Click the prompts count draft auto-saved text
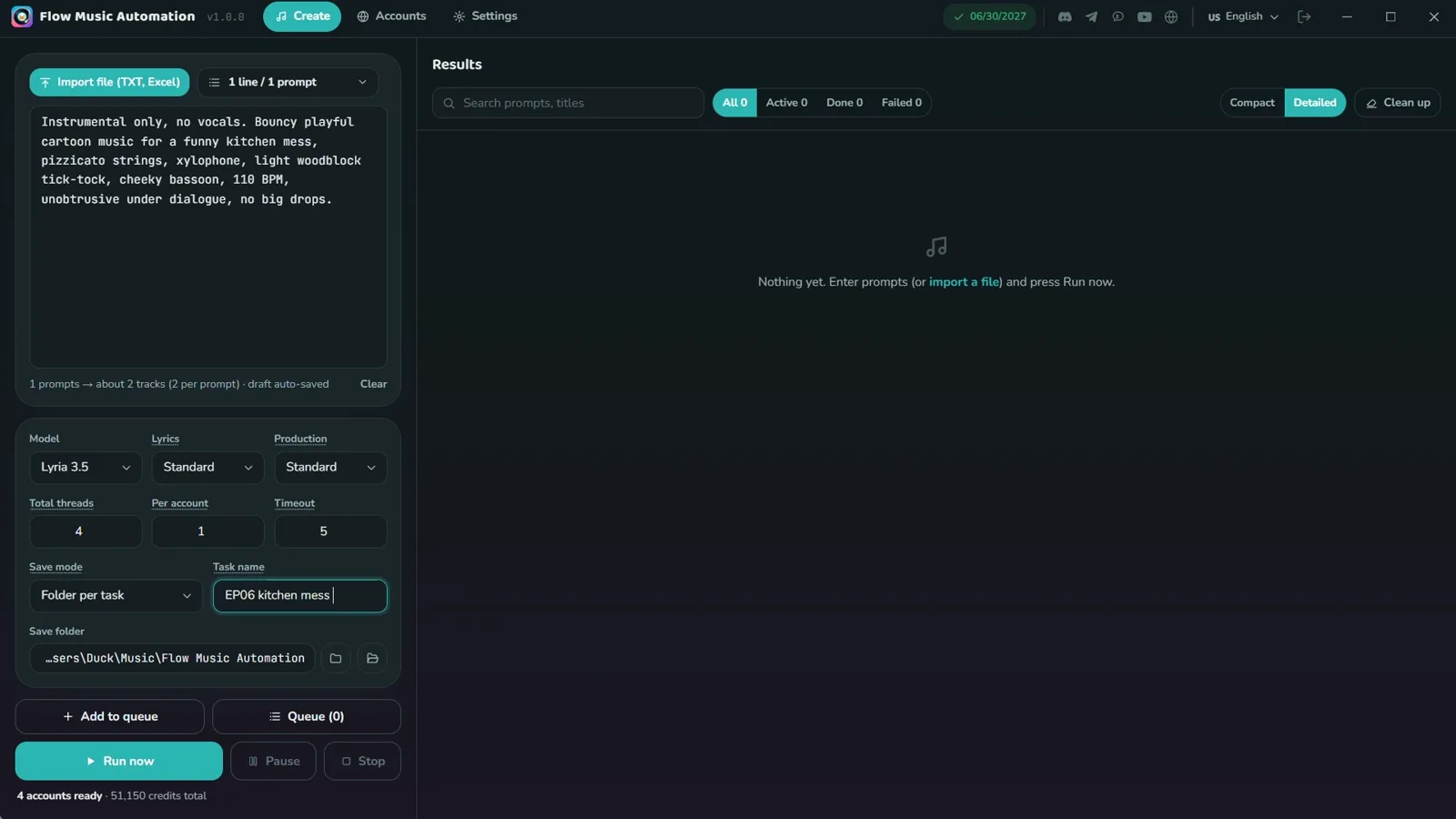Image resolution: width=1456 pixels, height=819 pixels. 179,384
